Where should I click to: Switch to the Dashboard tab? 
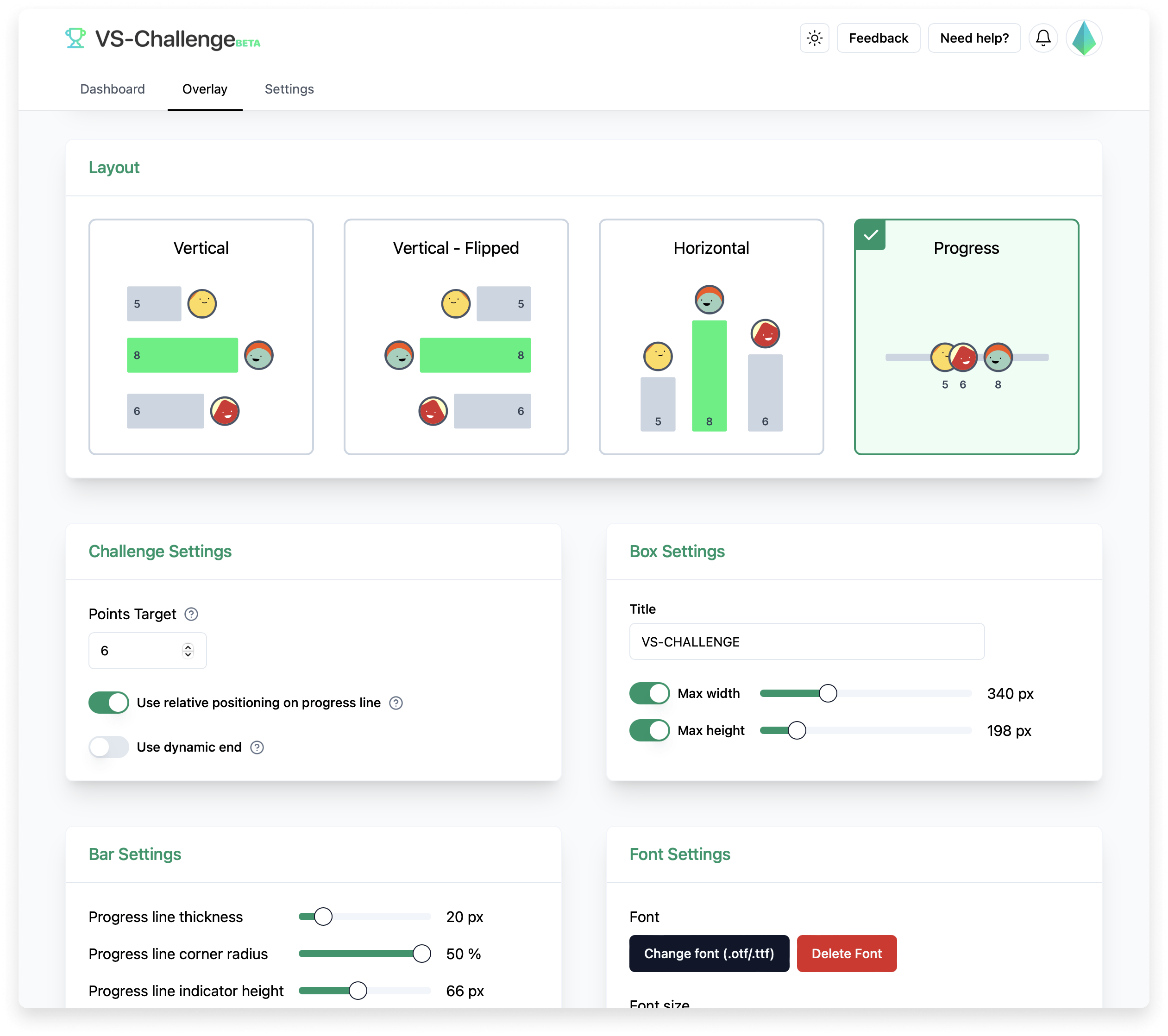(x=113, y=89)
